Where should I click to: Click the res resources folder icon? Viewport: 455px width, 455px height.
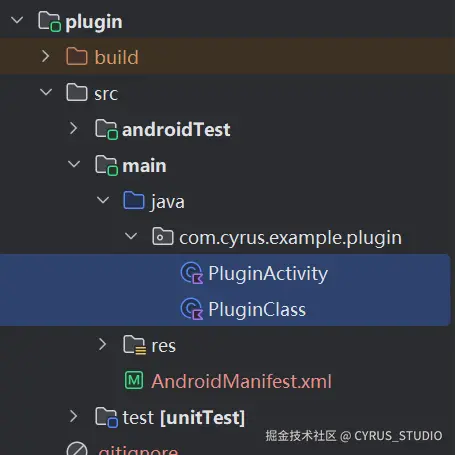[135, 345]
